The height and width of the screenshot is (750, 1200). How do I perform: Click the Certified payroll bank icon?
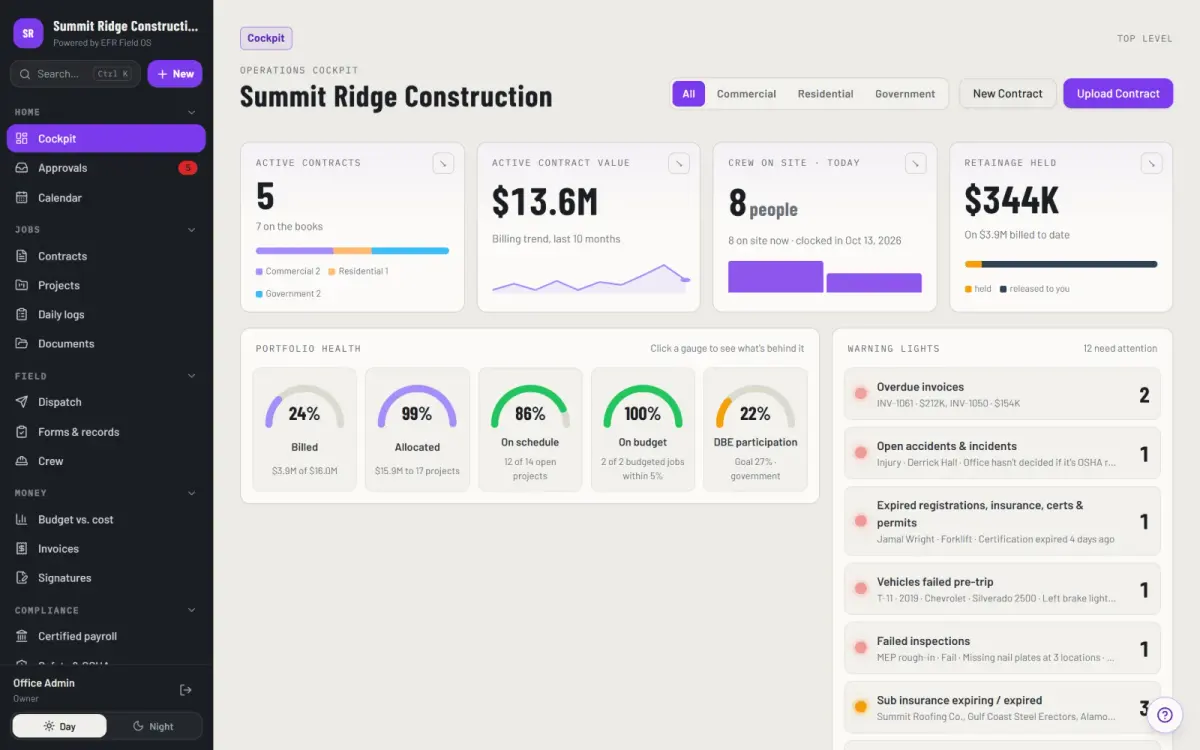coord(22,636)
